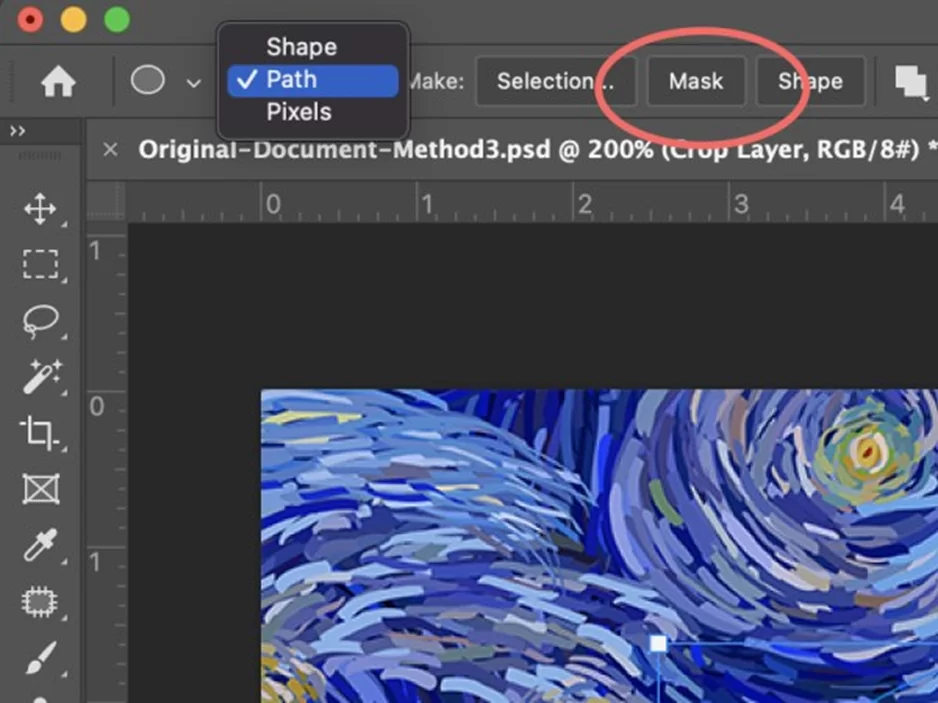This screenshot has width=938, height=703.
Task: Expand the tool preset picker chevron
Action: 193,83
